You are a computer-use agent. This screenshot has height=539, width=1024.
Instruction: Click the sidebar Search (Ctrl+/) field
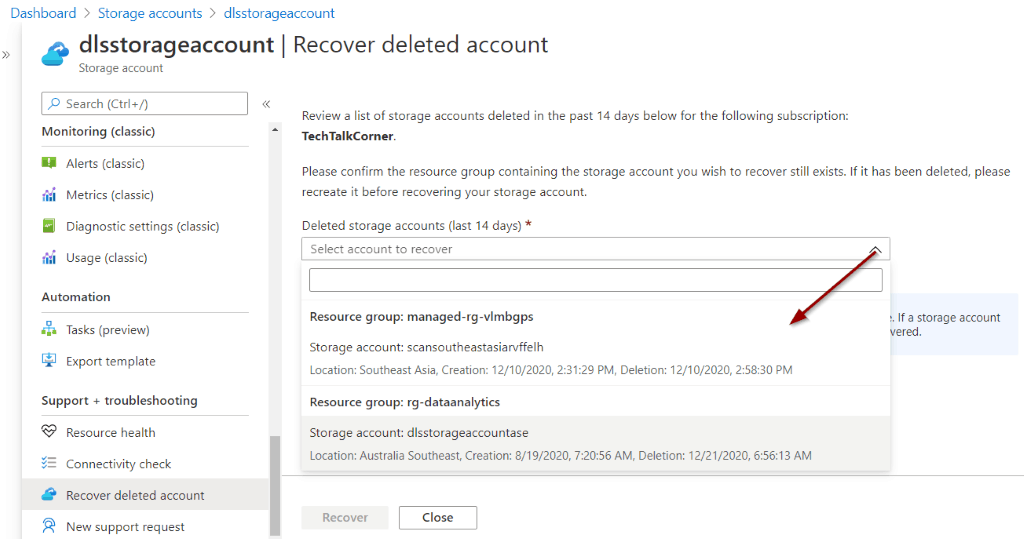pyautogui.click(x=144, y=103)
